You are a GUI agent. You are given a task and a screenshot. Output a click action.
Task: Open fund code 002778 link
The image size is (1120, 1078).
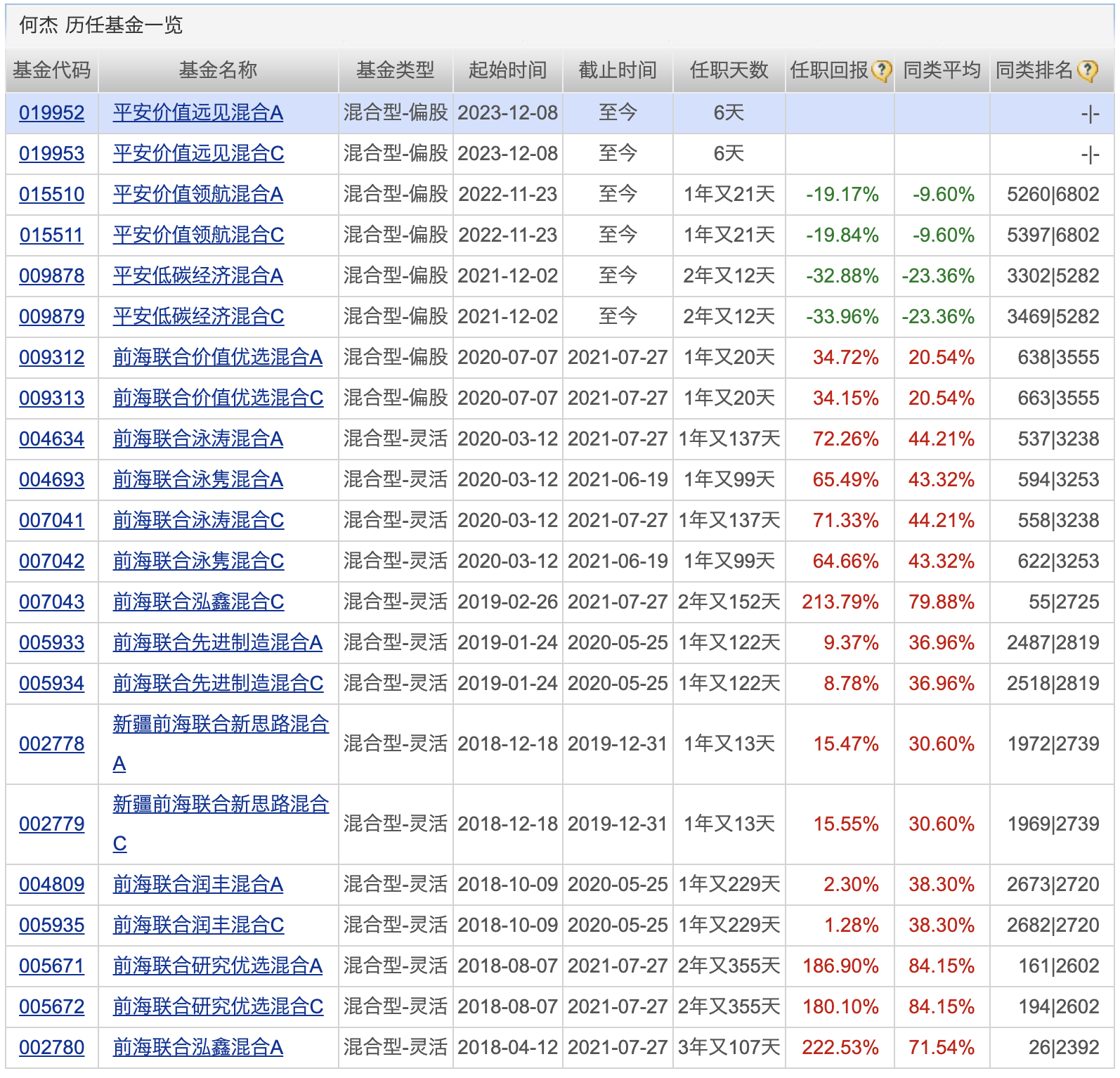pyautogui.click(x=52, y=744)
